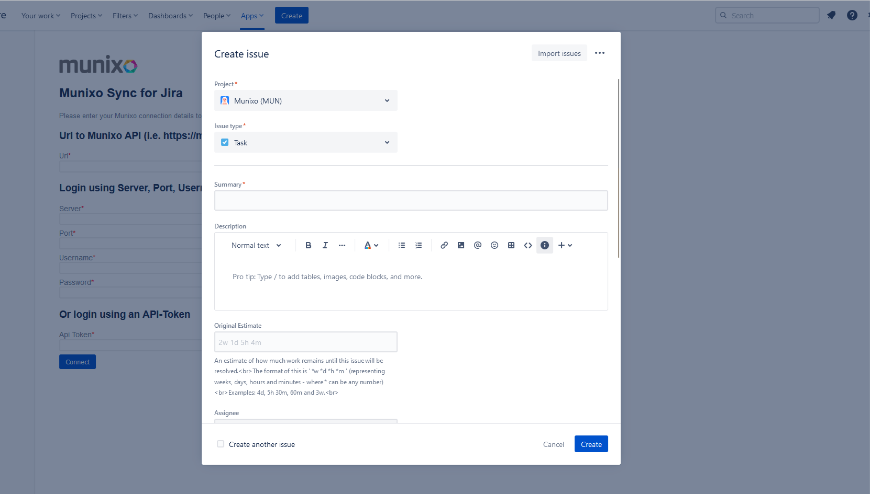Open the notifications icon
Image resolution: width=870 pixels, height=494 pixels.
pos(831,16)
